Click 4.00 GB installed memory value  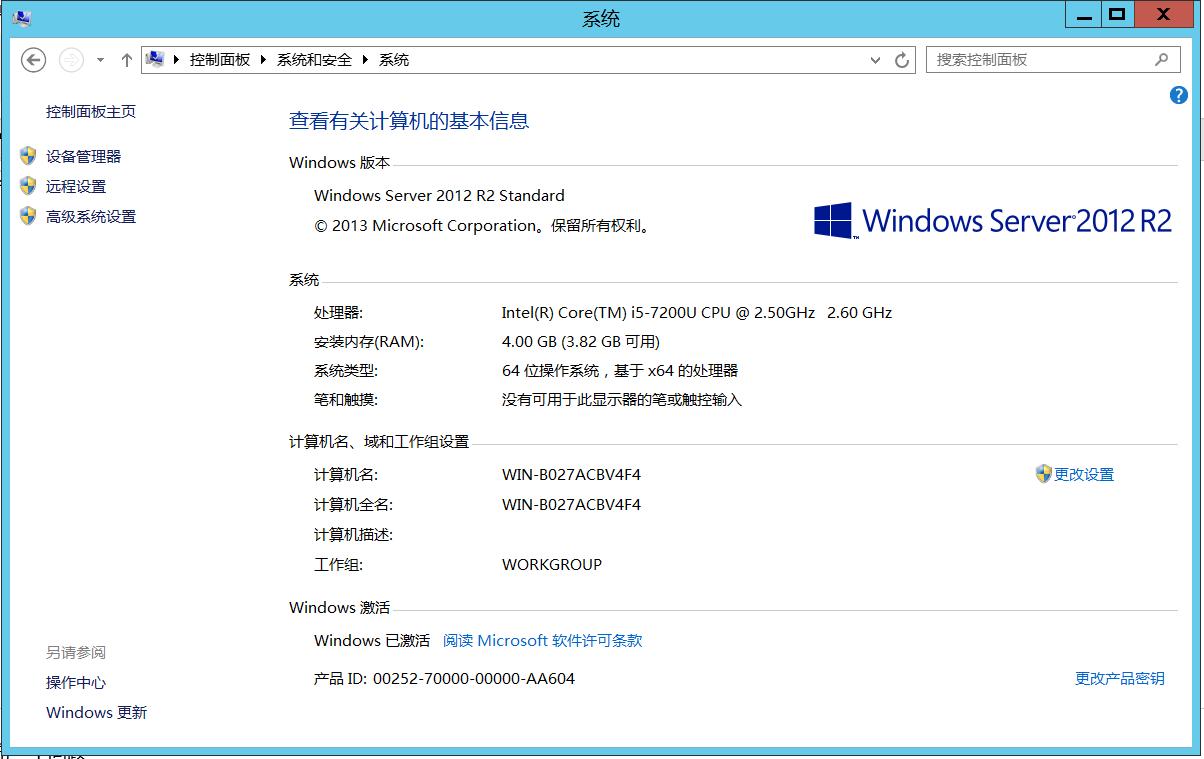tap(581, 342)
